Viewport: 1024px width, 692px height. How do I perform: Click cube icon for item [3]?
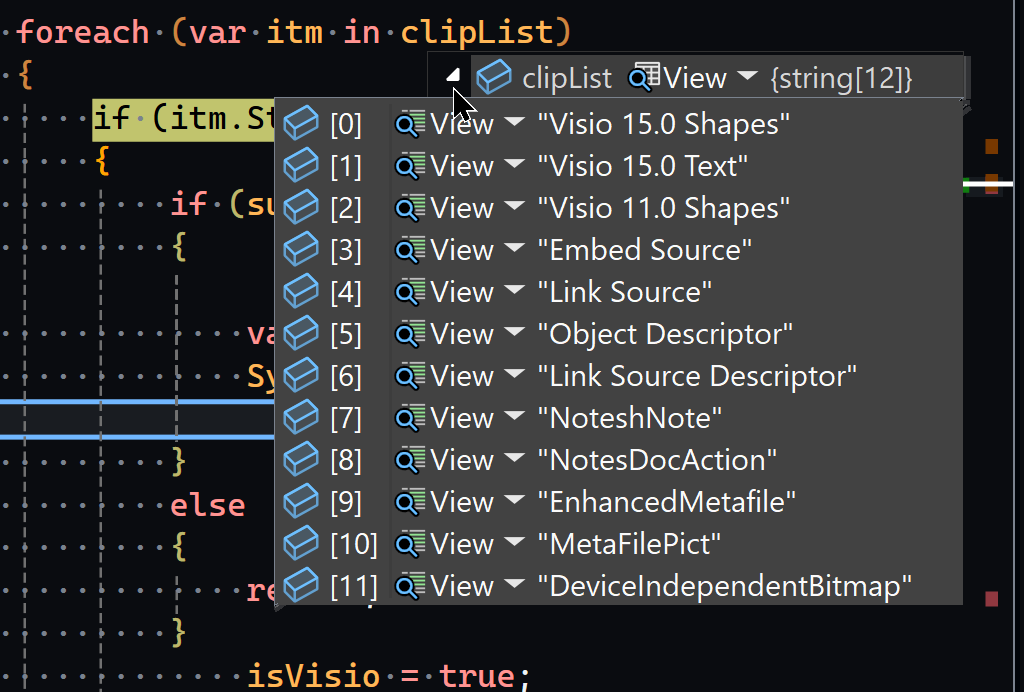pyautogui.click(x=301, y=250)
